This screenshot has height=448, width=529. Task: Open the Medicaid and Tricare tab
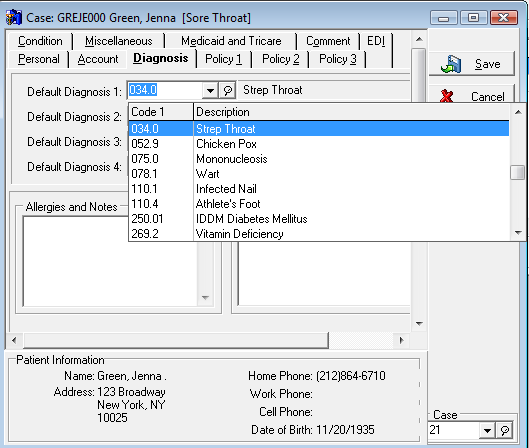pyautogui.click(x=231, y=41)
